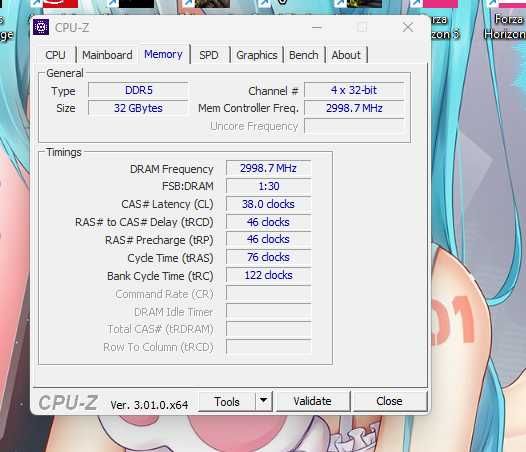Click the 'Size' label
The image size is (526, 452).
66,108
